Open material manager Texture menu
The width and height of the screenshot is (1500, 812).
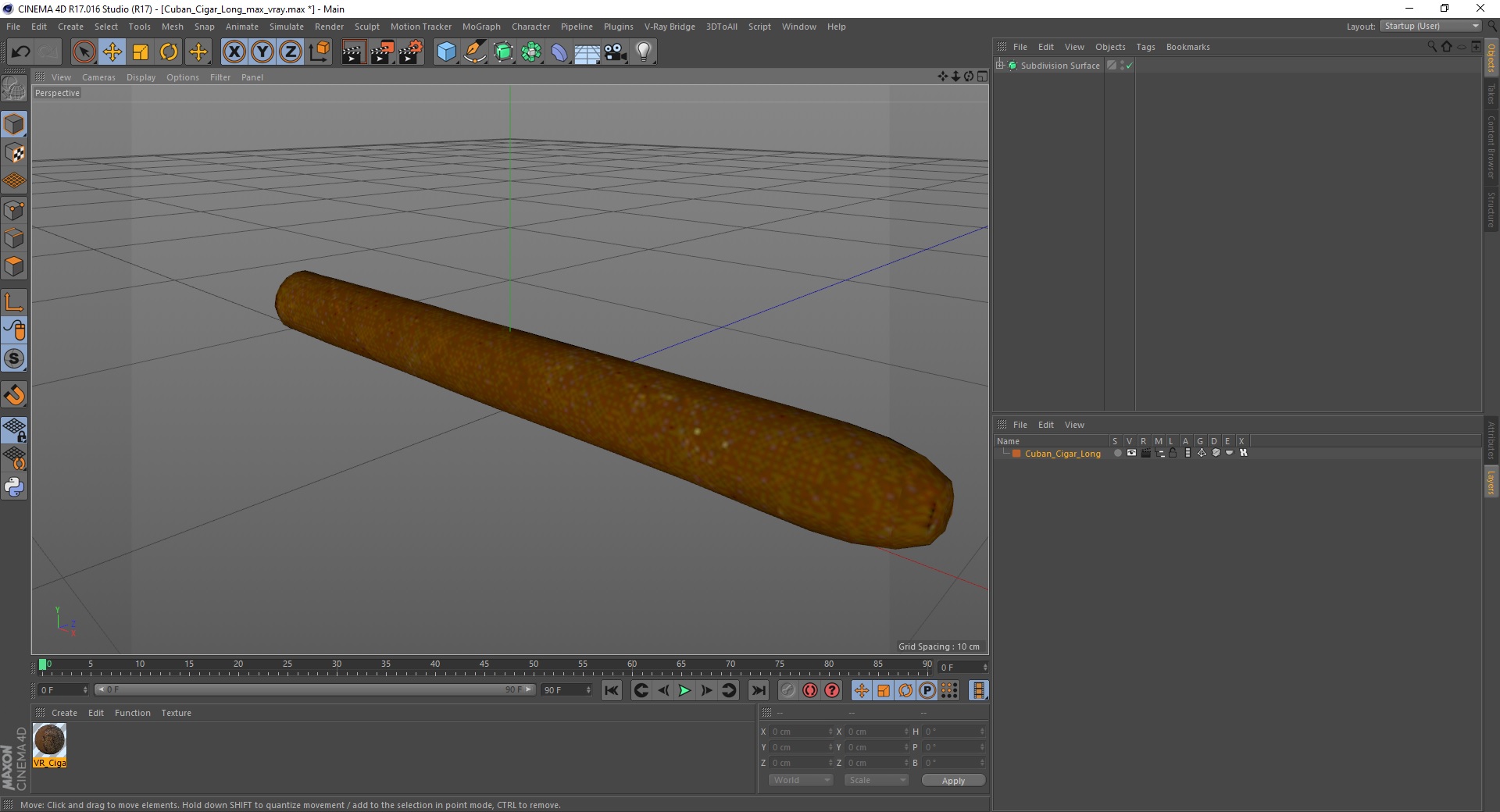pos(176,713)
